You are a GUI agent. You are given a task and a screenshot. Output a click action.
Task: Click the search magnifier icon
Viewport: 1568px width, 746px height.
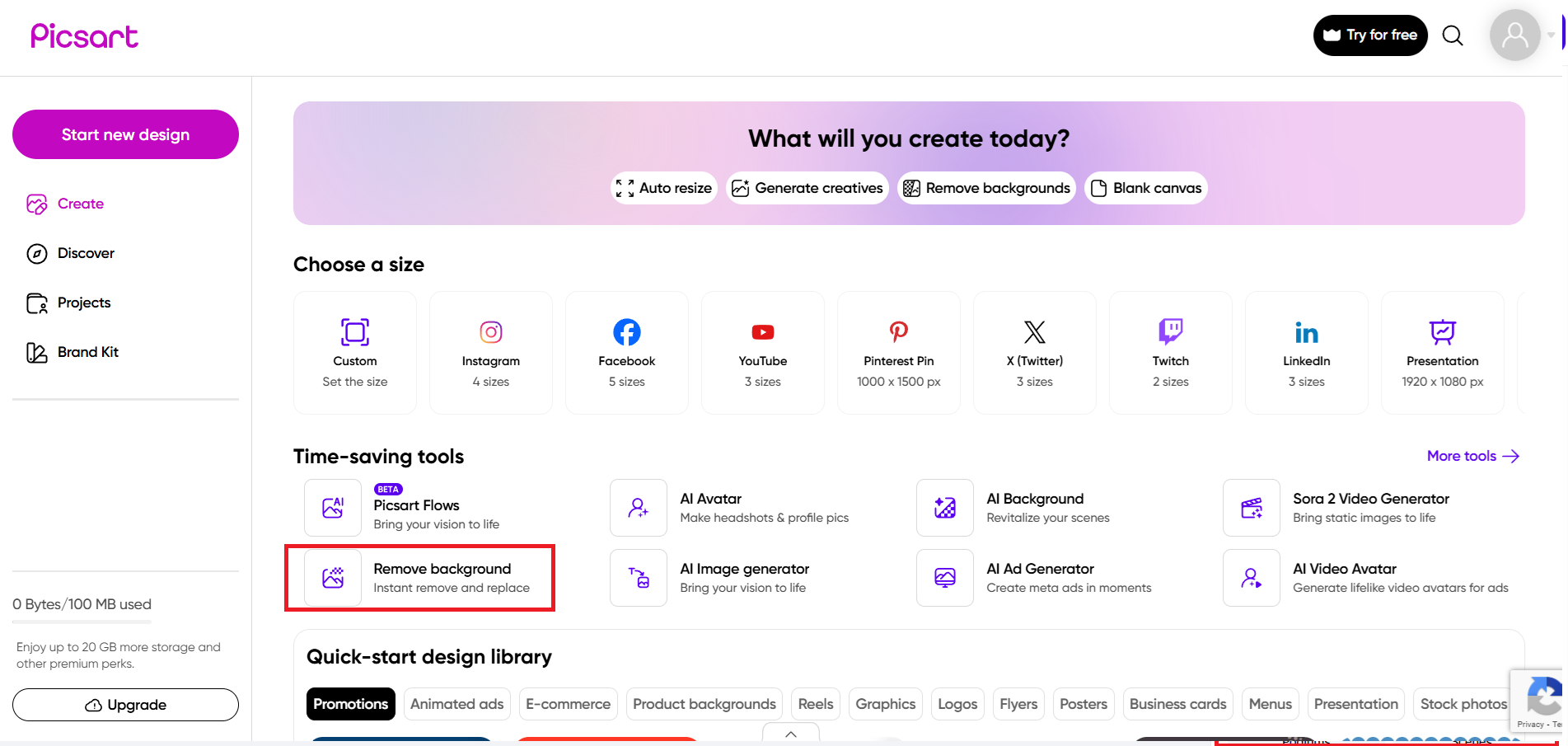[1453, 35]
